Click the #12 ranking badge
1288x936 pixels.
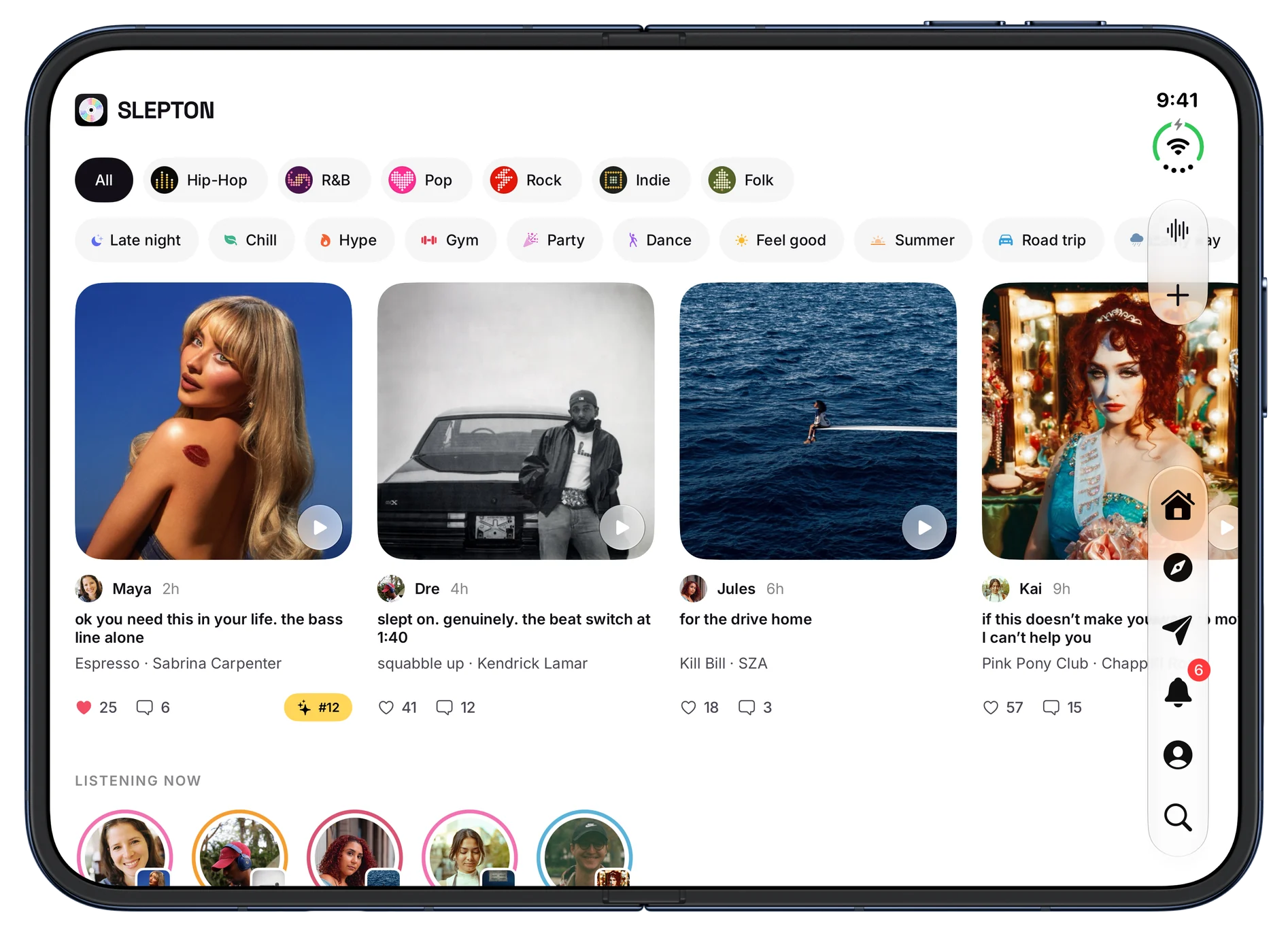[x=318, y=707]
